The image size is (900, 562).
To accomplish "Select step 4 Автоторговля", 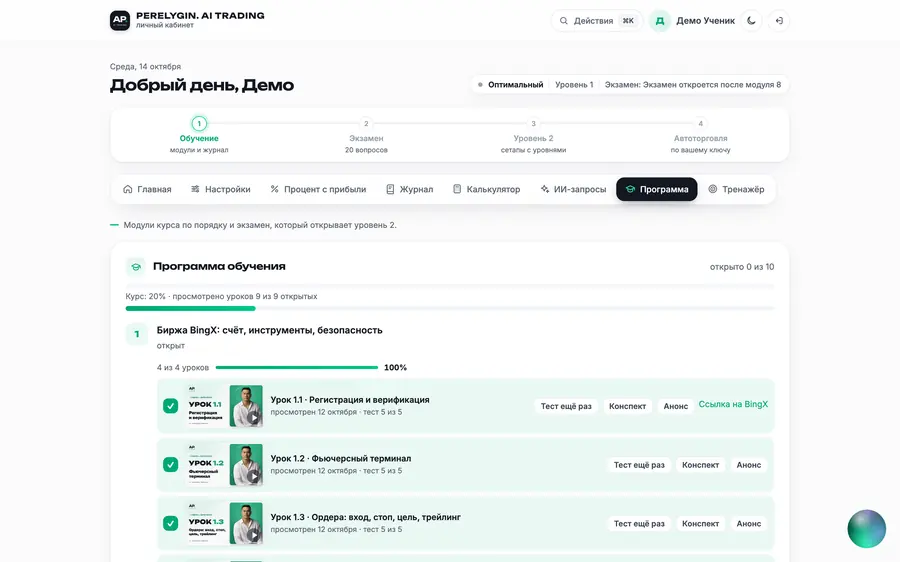I will (700, 136).
